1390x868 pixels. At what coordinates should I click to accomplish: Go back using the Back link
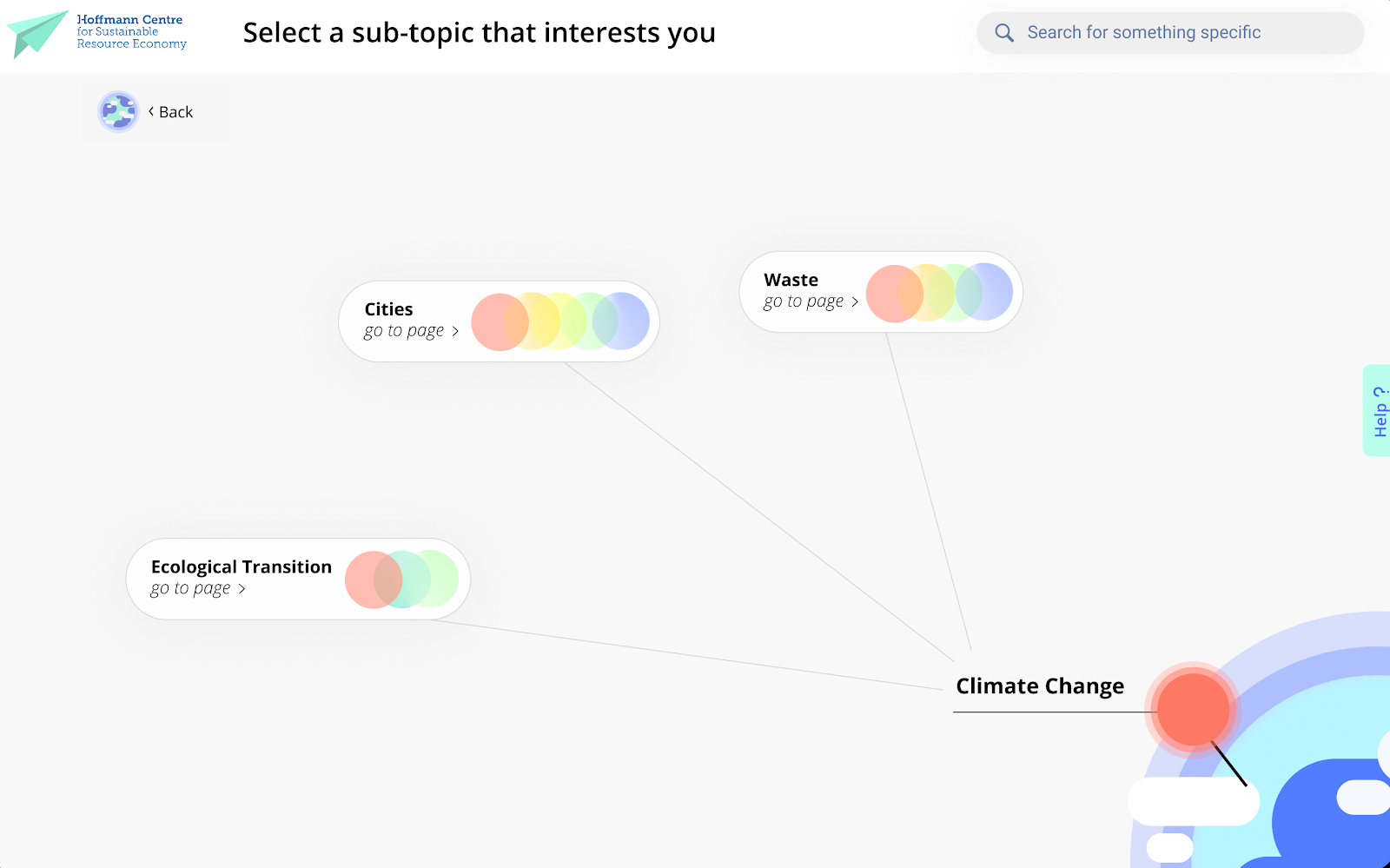[x=170, y=112]
